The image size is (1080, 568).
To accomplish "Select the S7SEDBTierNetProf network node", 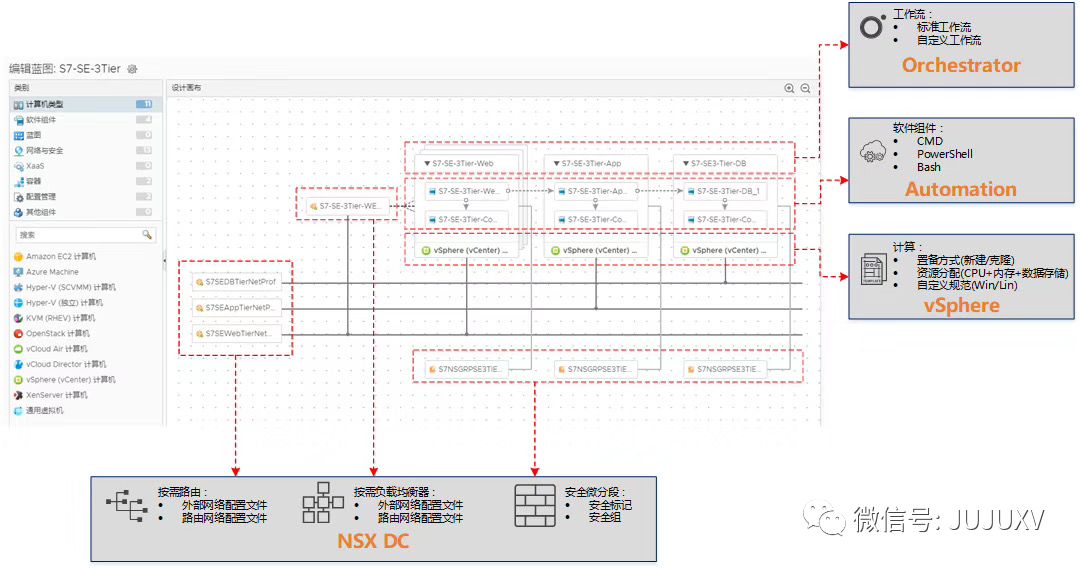I will coord(236,282).
